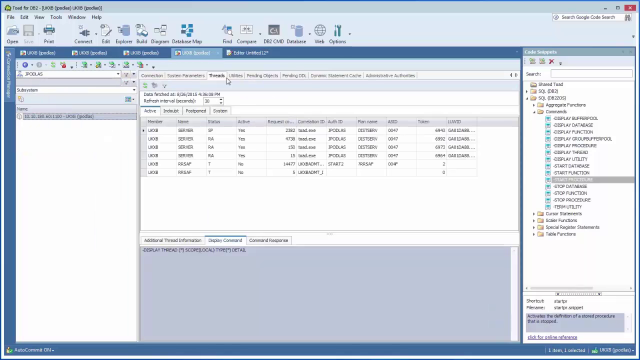Collapse the SQL (DB2ZOS) folder
Image resolution: width=640 pixels, height=360 pixels.
pyautogui.click(x=527, y=98)
